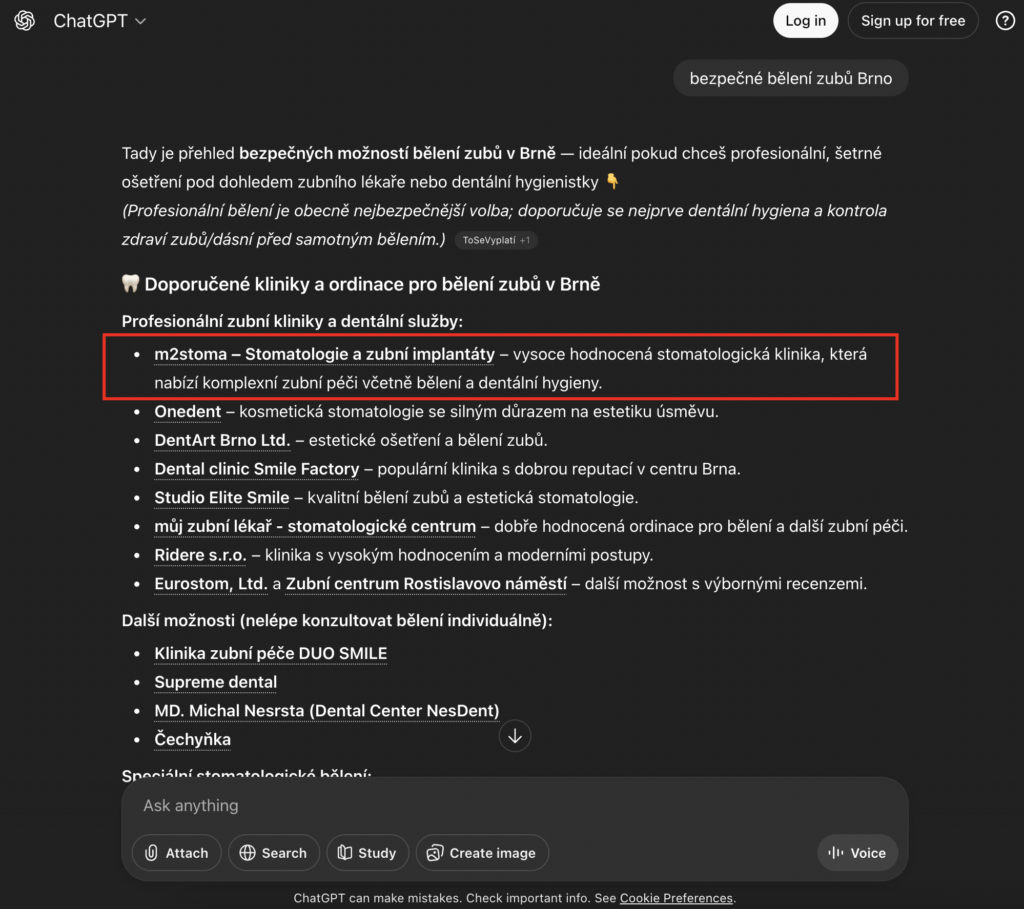Open the Attach files paperclip icon

(x=154, y=853)
